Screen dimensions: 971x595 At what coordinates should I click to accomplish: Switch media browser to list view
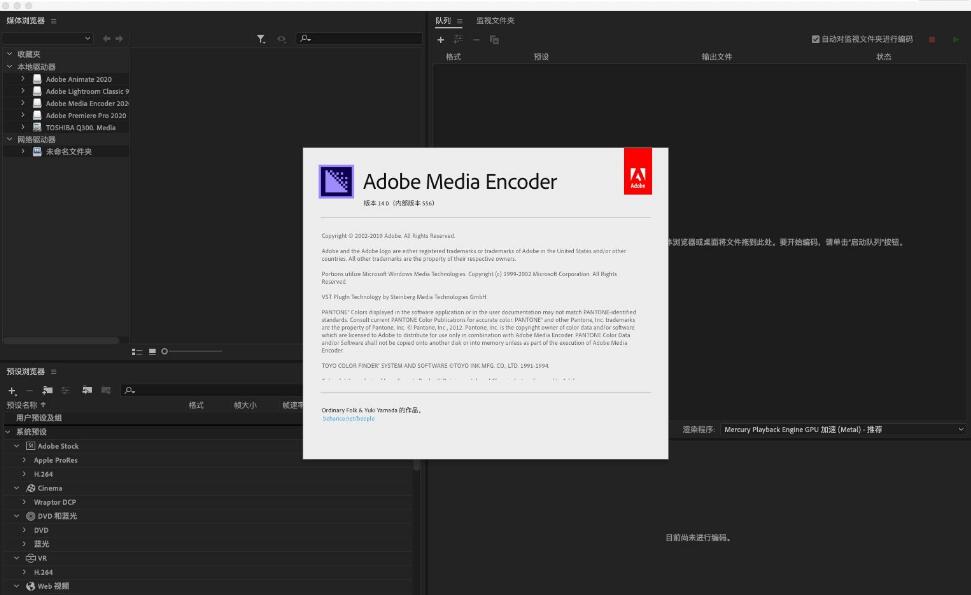[137, 350]
